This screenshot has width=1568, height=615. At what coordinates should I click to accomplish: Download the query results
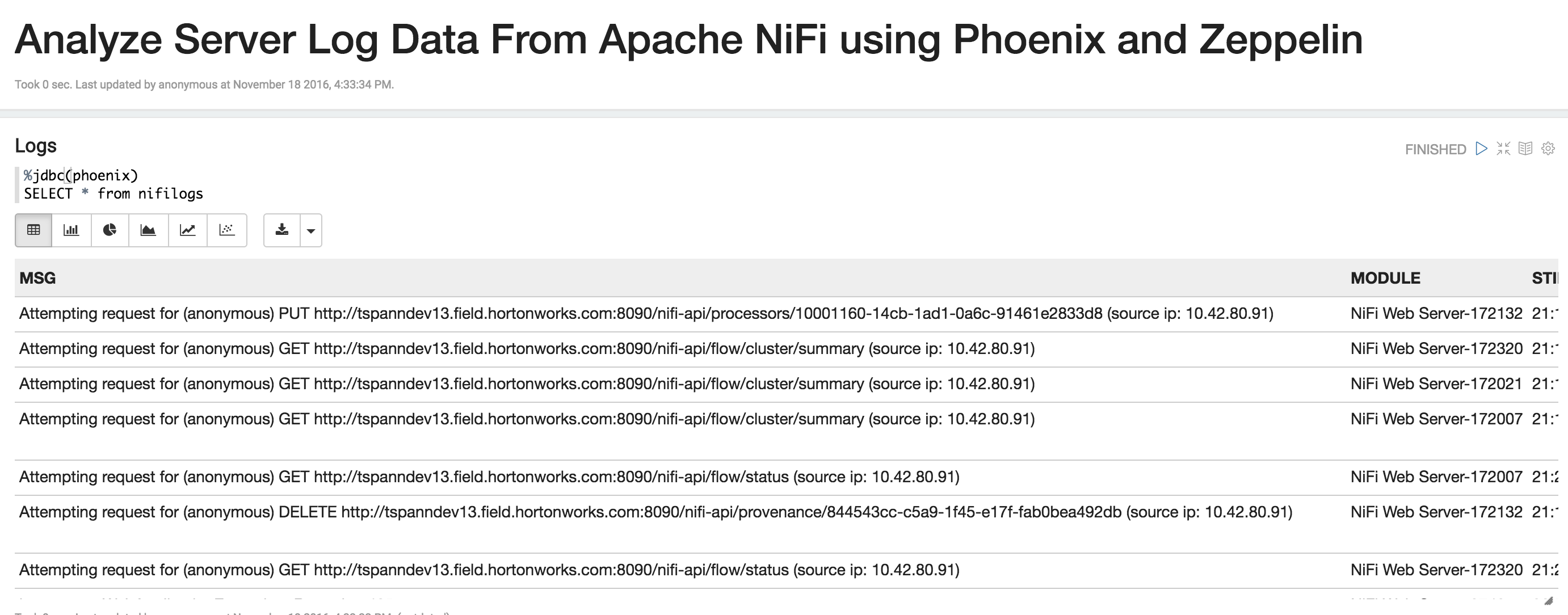[283, 230]
